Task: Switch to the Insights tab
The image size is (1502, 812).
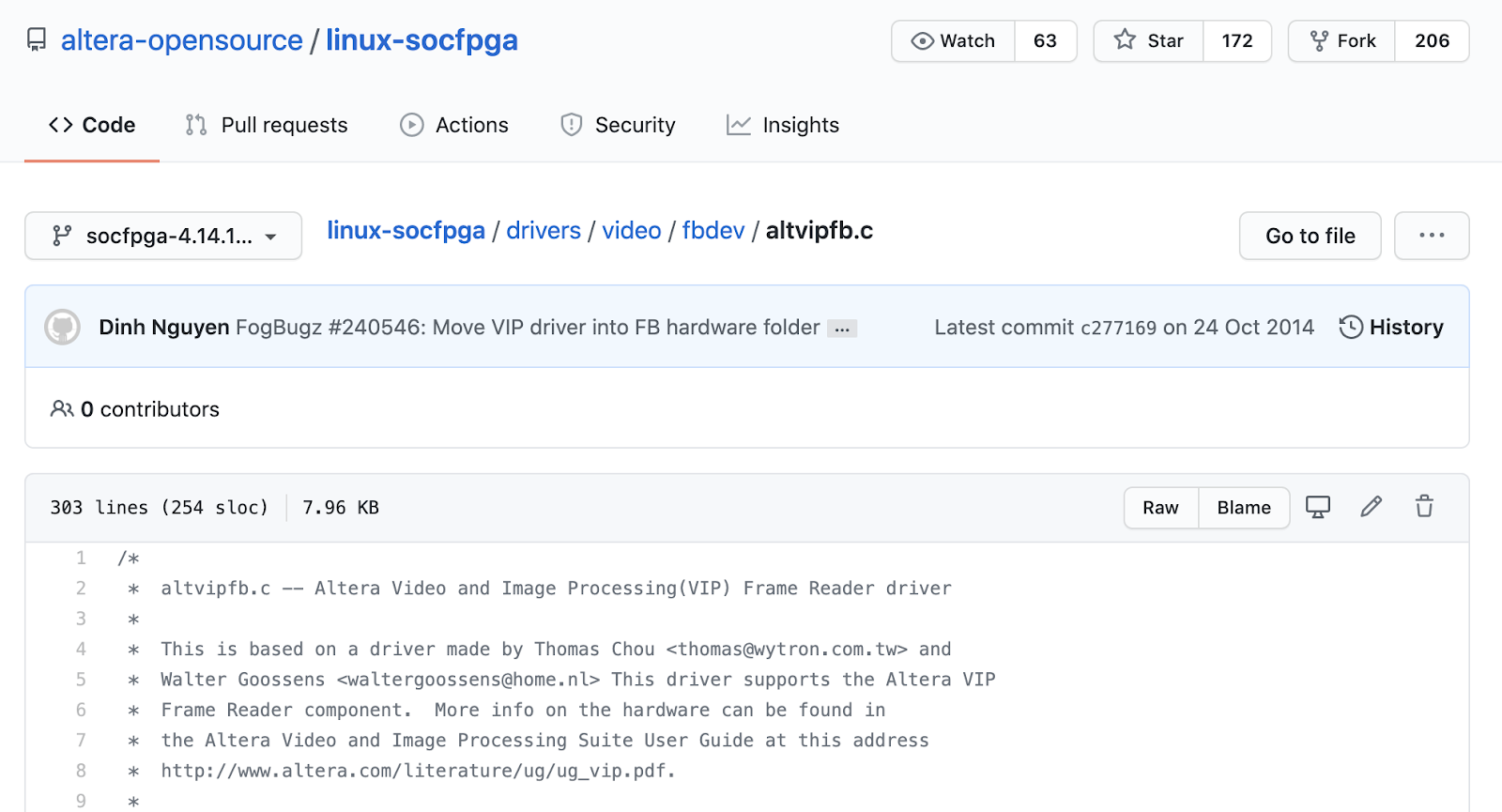Action: (783, 125)
